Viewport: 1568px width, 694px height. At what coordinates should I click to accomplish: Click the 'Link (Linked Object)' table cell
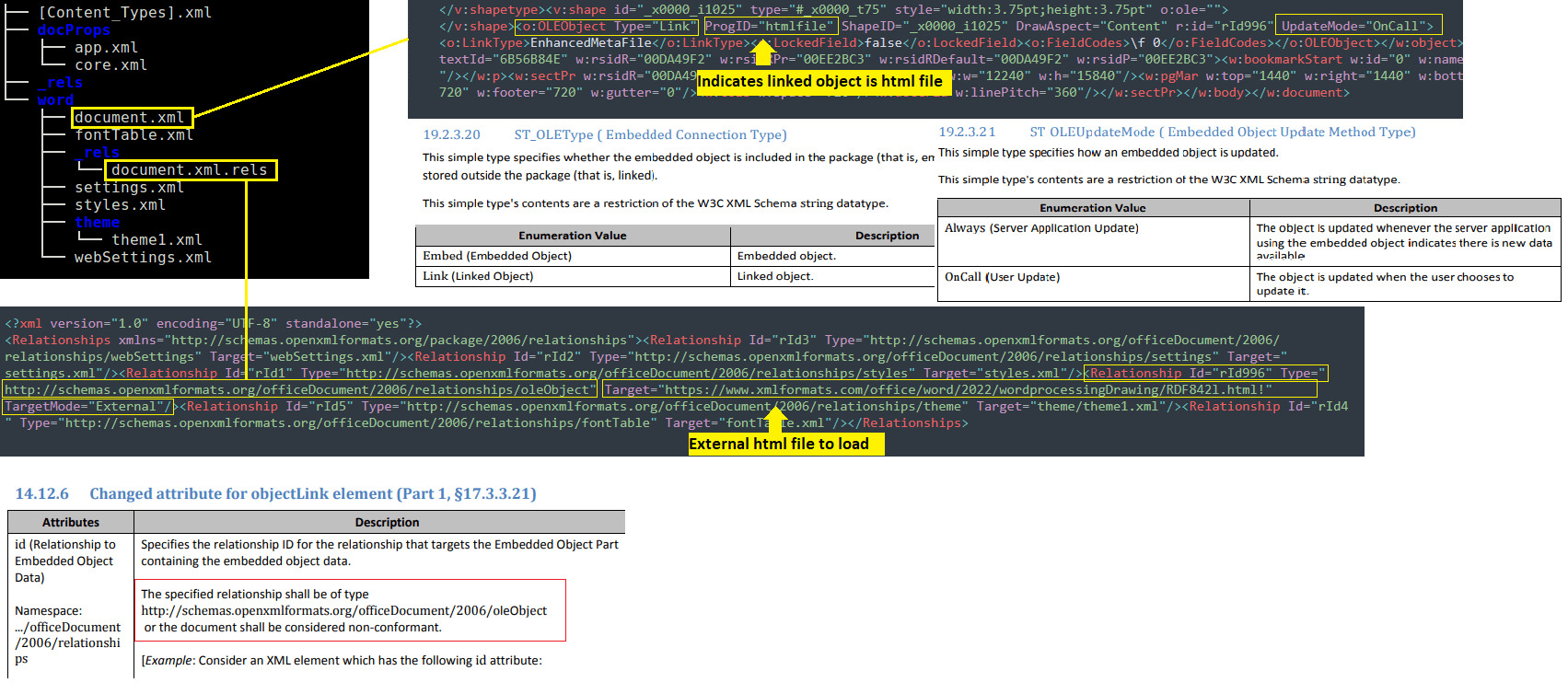(478, 276)
